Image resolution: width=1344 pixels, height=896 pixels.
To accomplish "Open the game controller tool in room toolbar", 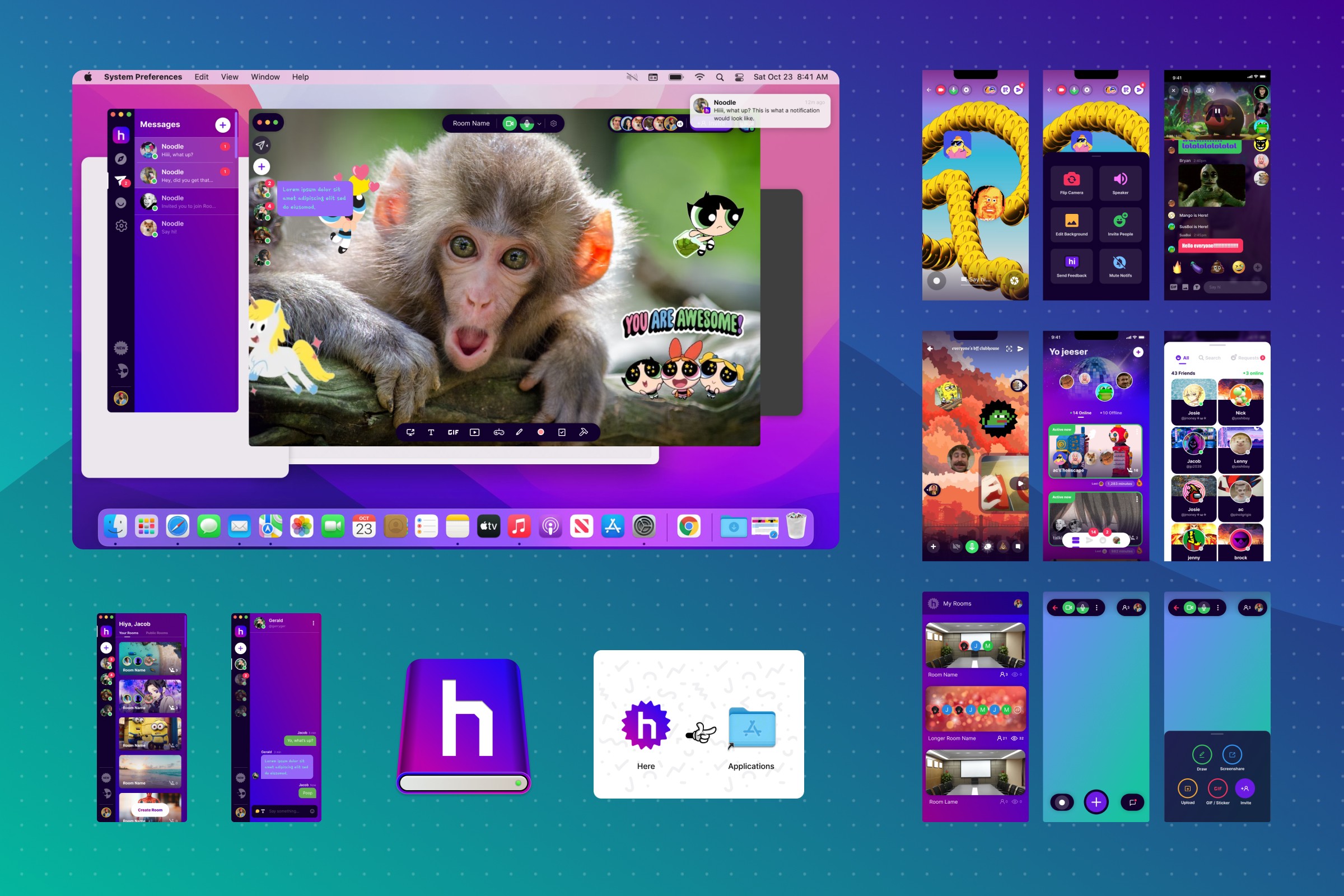I will tap(498, 432).
